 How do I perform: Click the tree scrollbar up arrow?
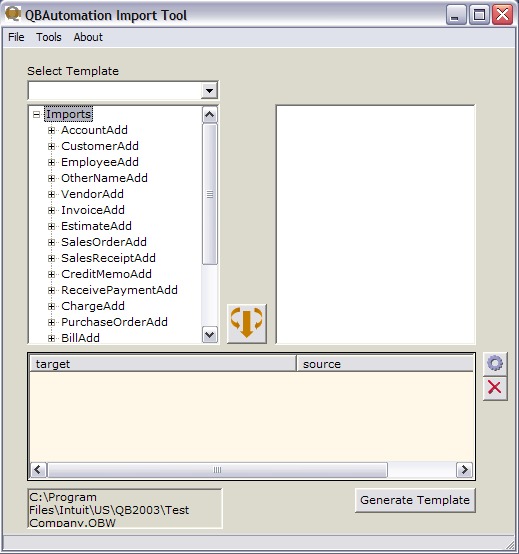[x=210, y=115]
